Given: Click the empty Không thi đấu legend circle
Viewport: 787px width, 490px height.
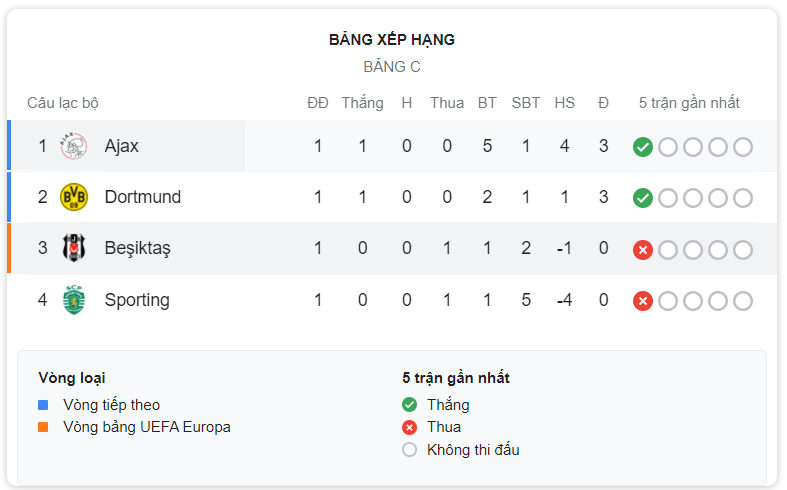Looking at the screenshot, I should 410,449.
